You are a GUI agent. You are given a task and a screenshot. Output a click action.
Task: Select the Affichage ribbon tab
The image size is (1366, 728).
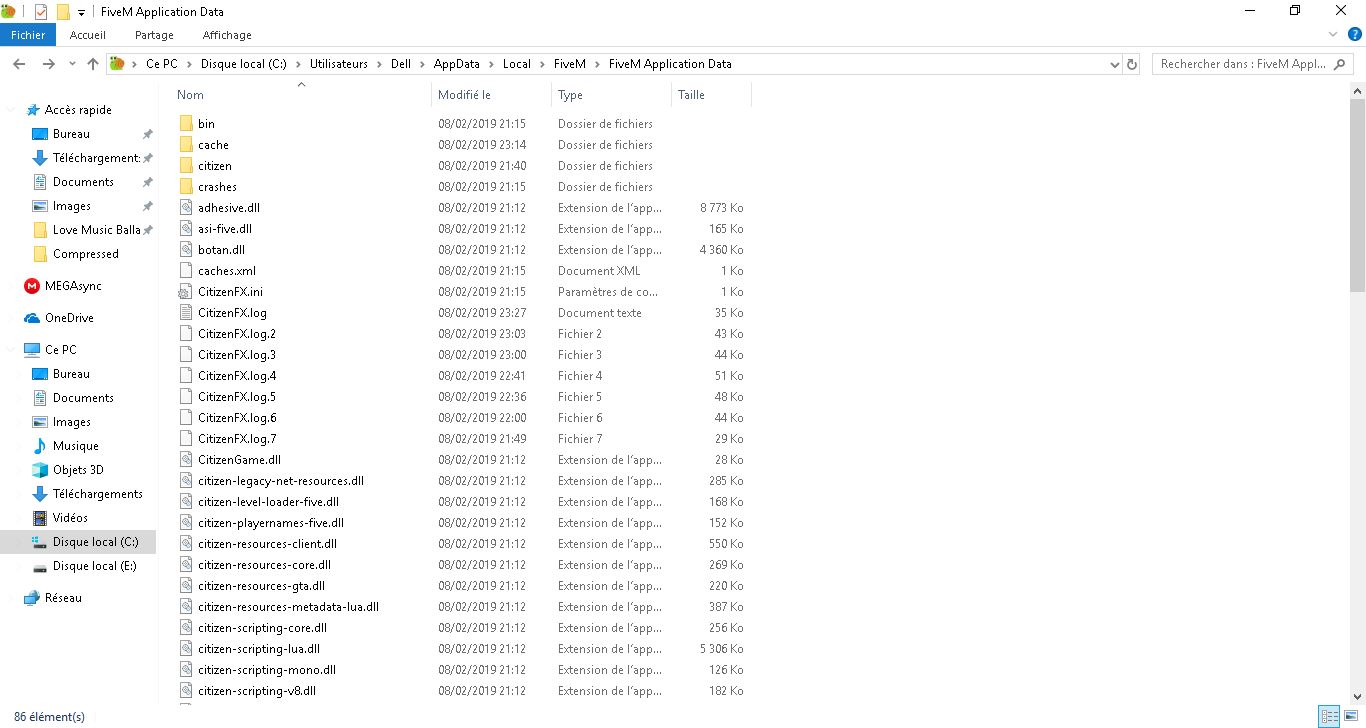click(227, 35)
